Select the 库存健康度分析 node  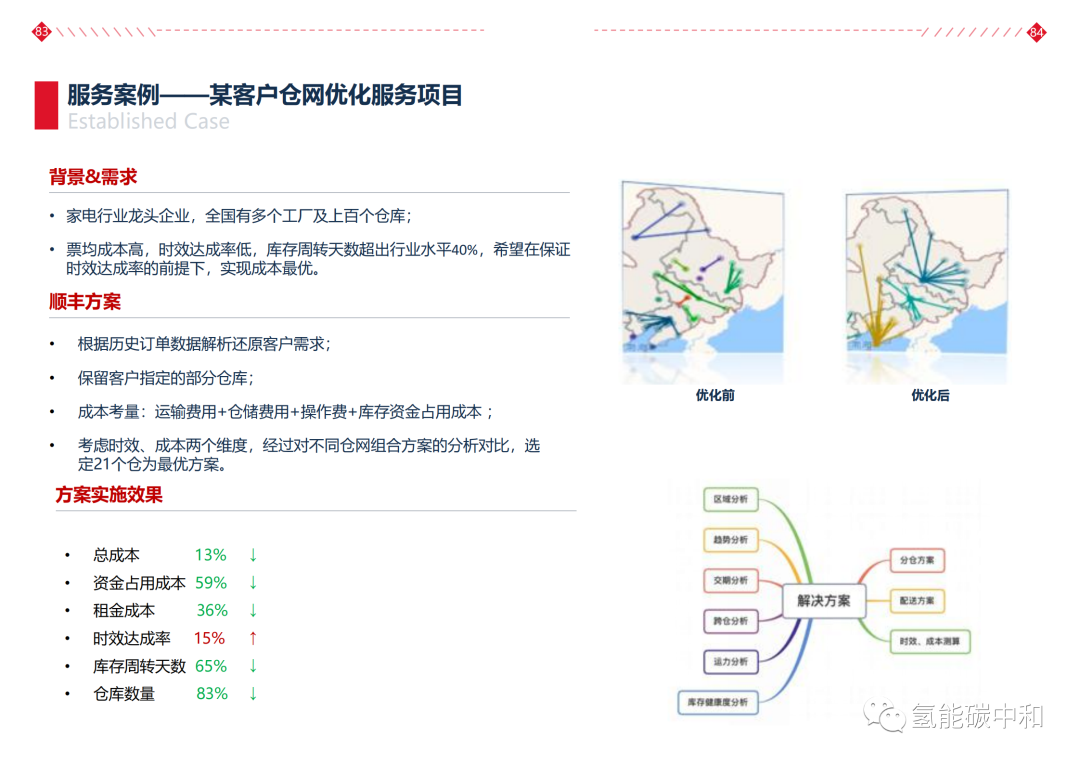coord(717,702)
